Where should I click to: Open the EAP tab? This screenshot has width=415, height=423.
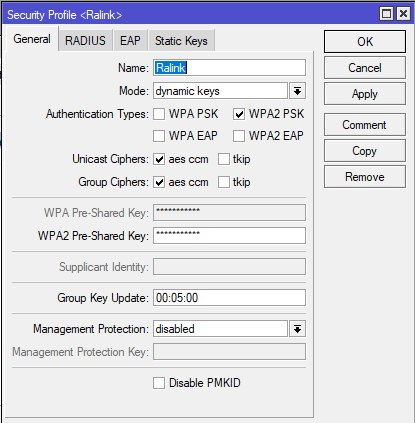click(130, 40)
